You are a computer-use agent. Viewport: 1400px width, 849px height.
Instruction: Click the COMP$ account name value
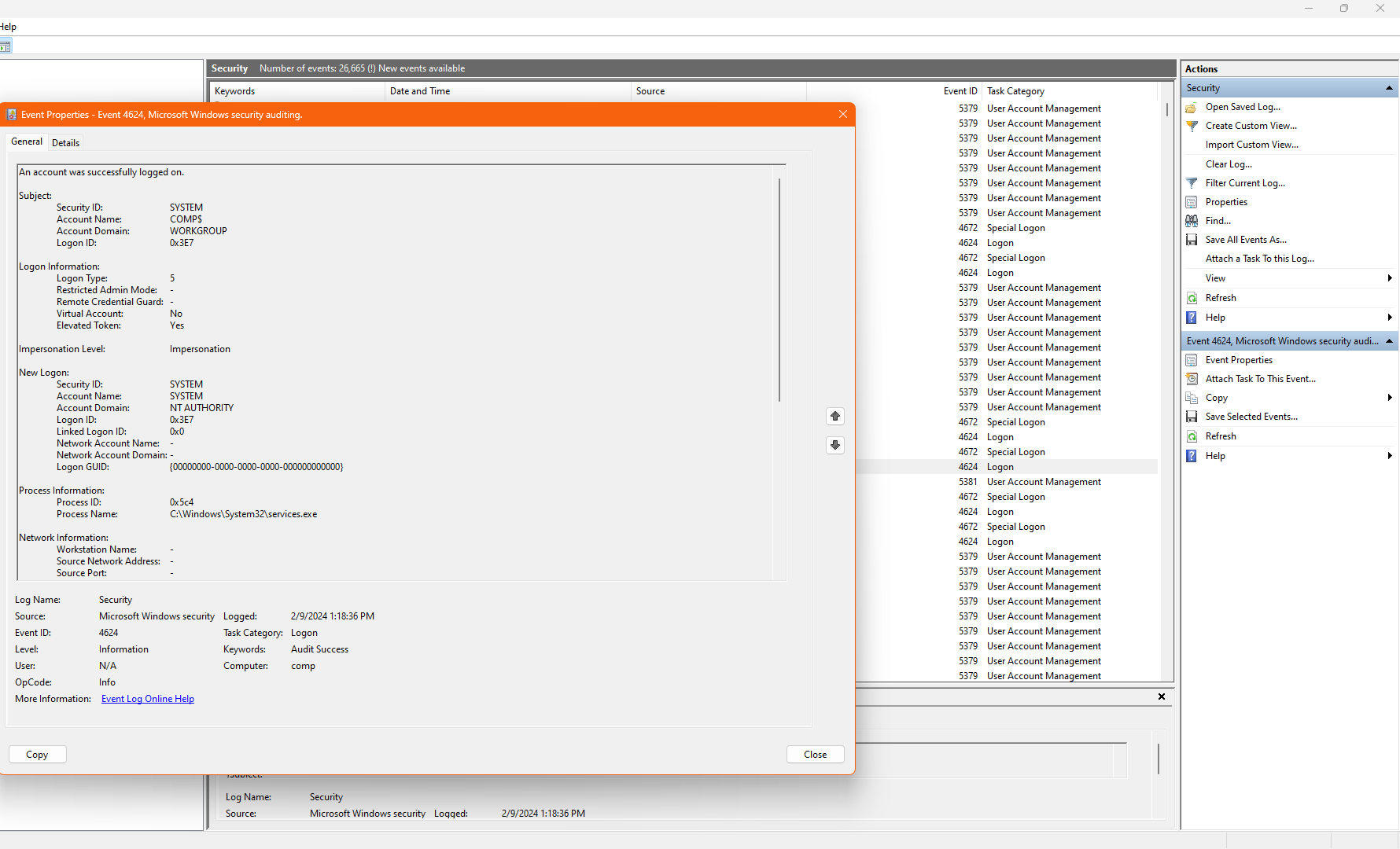pyautogui.click(x=186, y=219)
